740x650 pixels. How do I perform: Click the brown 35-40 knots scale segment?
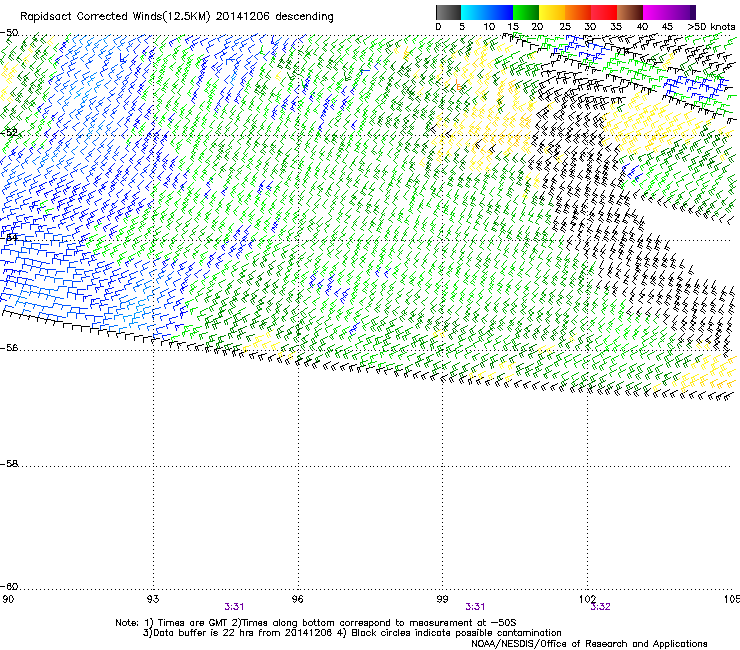630,12
